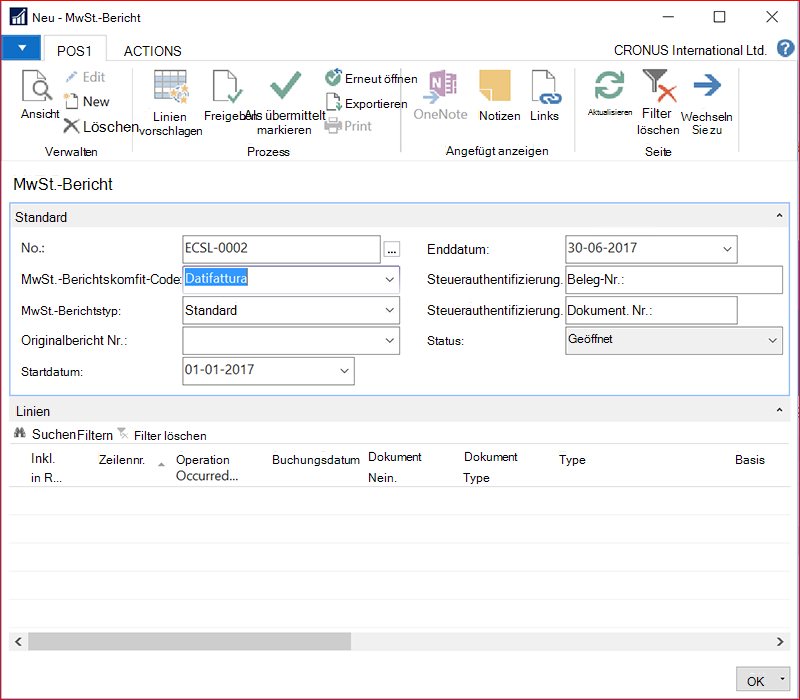Sort by the Zeilennr. column header
This screenshot has height=700, width=800.
(x=122, y=460)
